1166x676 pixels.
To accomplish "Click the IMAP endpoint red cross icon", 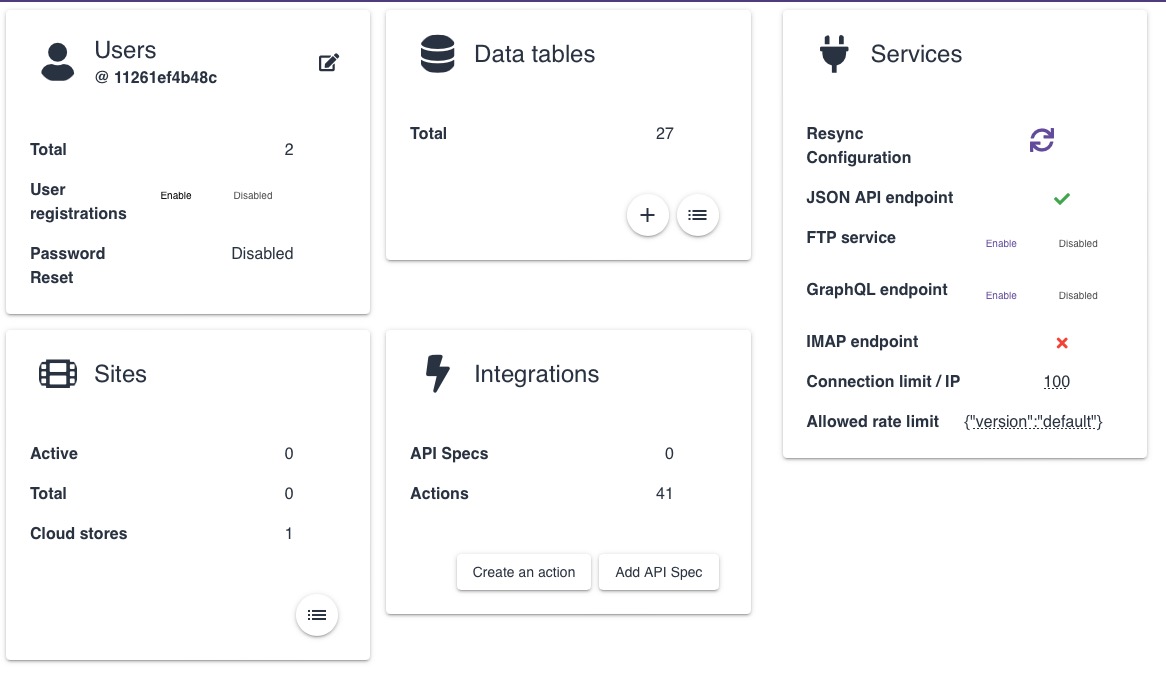I will click(1062, 342).
